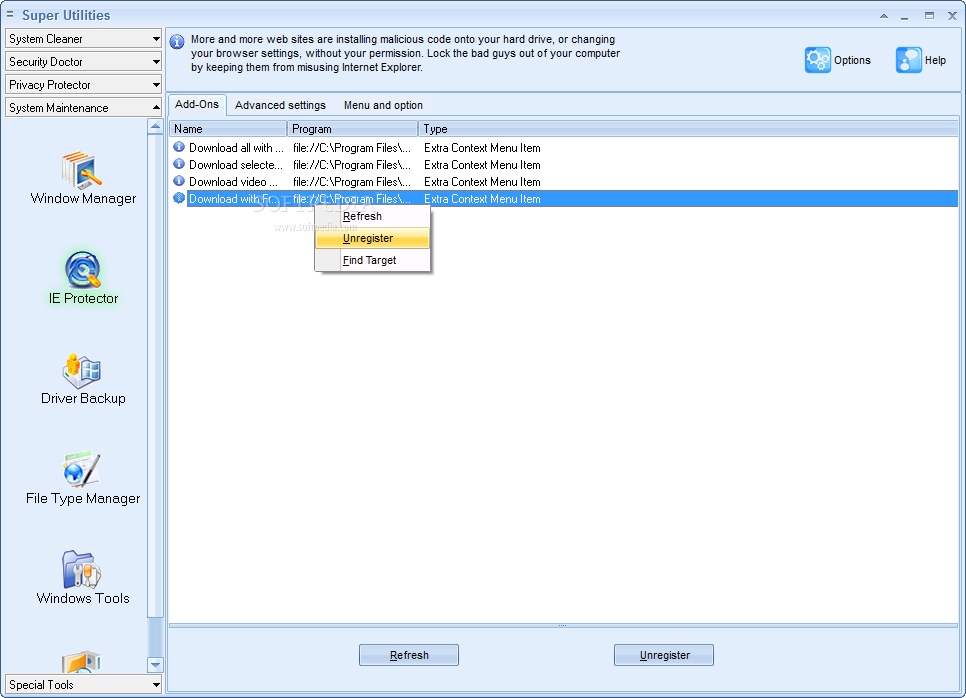Switch to the Add-Ons tab
This screenshot has width=966, height=698.
pos(197,104)
